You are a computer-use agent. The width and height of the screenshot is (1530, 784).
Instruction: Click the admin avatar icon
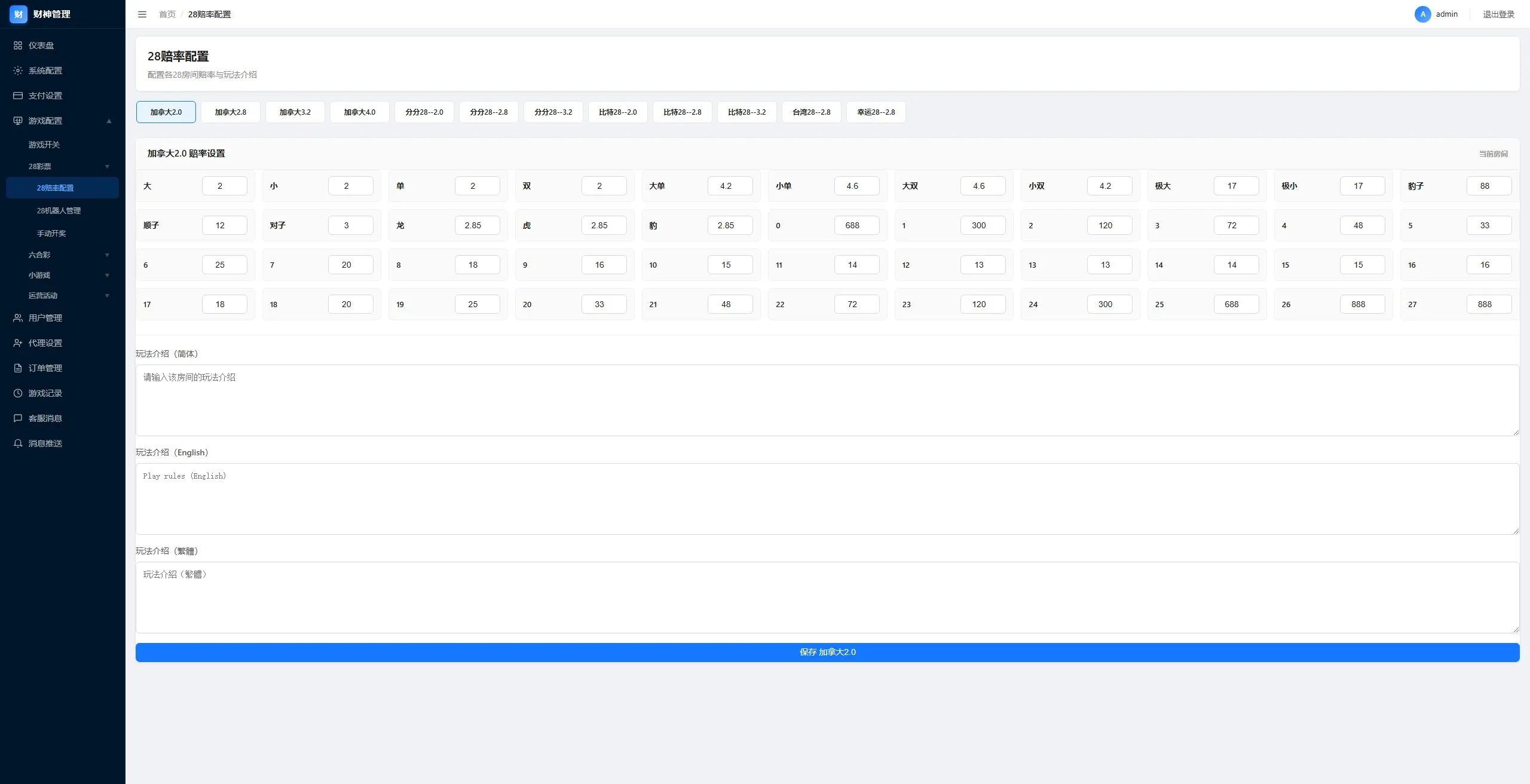1422,14
